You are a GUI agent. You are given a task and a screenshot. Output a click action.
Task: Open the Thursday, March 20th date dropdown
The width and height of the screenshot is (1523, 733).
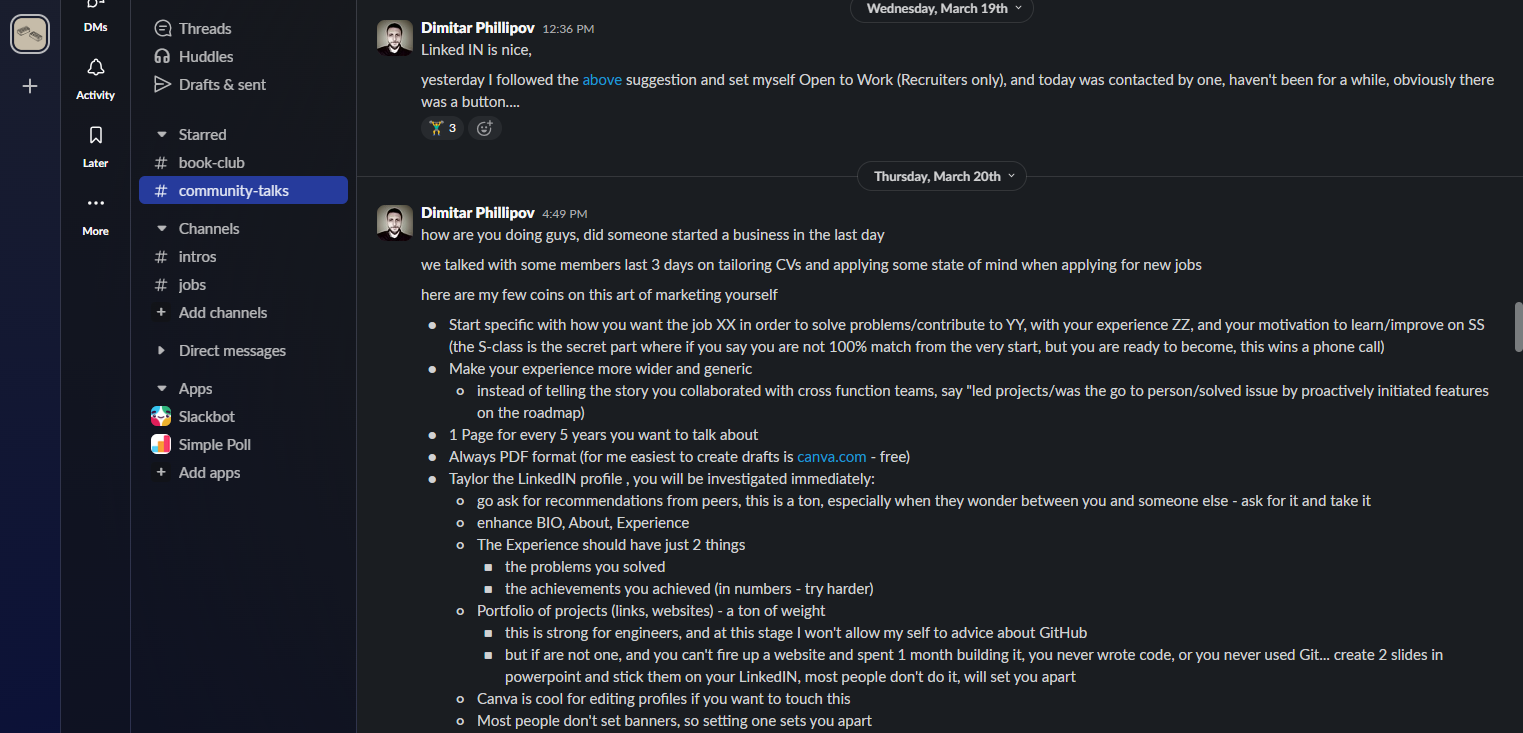tap(941, 176)
